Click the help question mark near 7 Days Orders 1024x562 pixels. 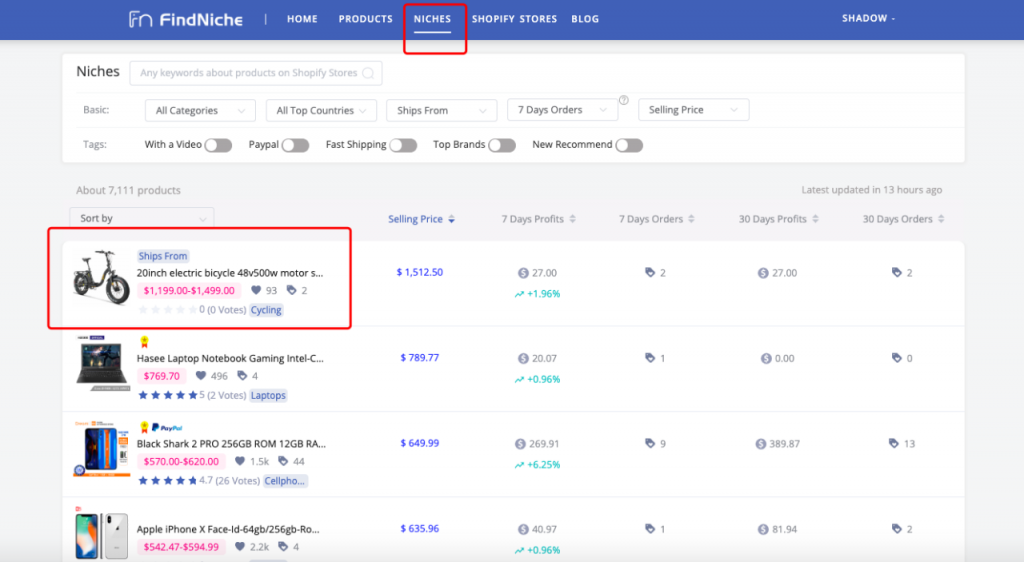click(624, 100)
